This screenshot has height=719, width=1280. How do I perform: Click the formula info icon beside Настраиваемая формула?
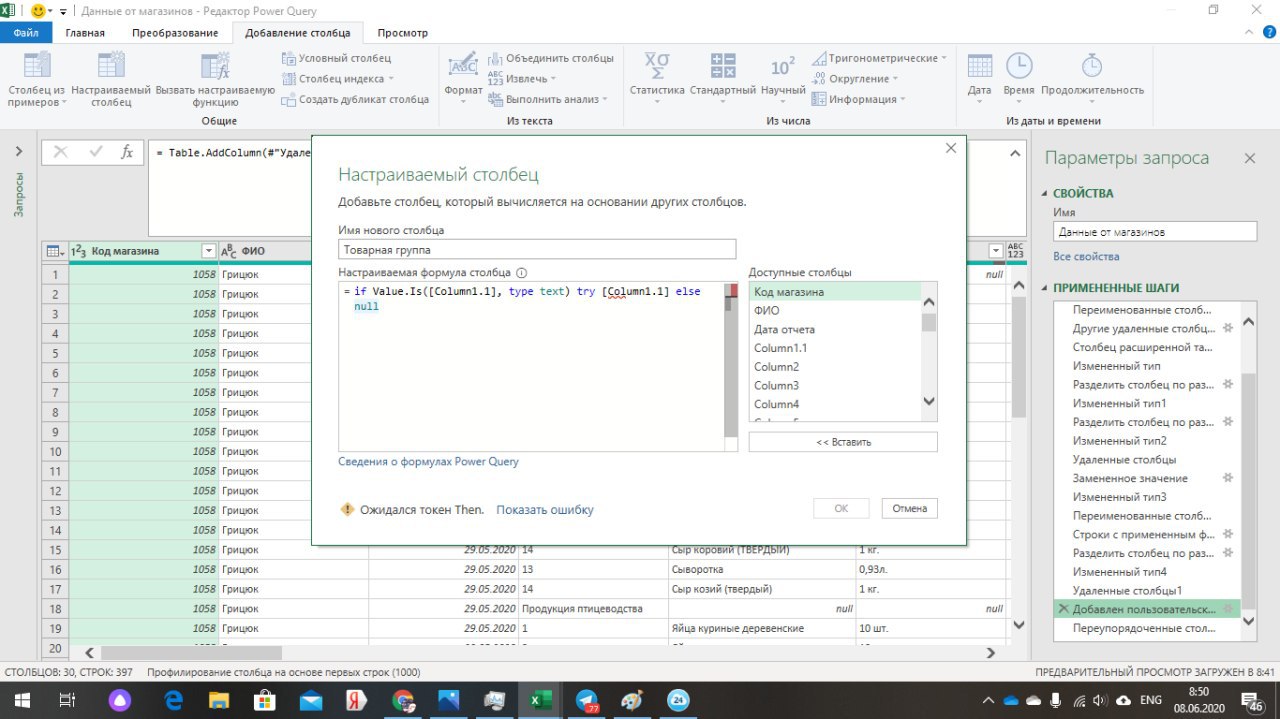(521, 272)
